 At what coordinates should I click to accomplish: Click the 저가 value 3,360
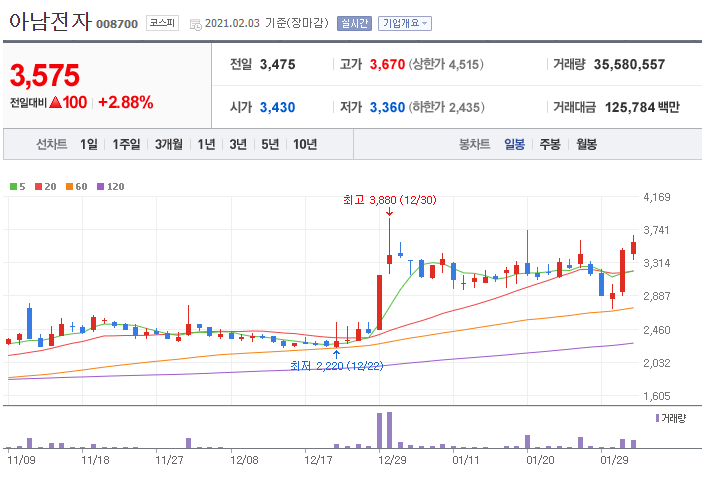tap(387, 107)
